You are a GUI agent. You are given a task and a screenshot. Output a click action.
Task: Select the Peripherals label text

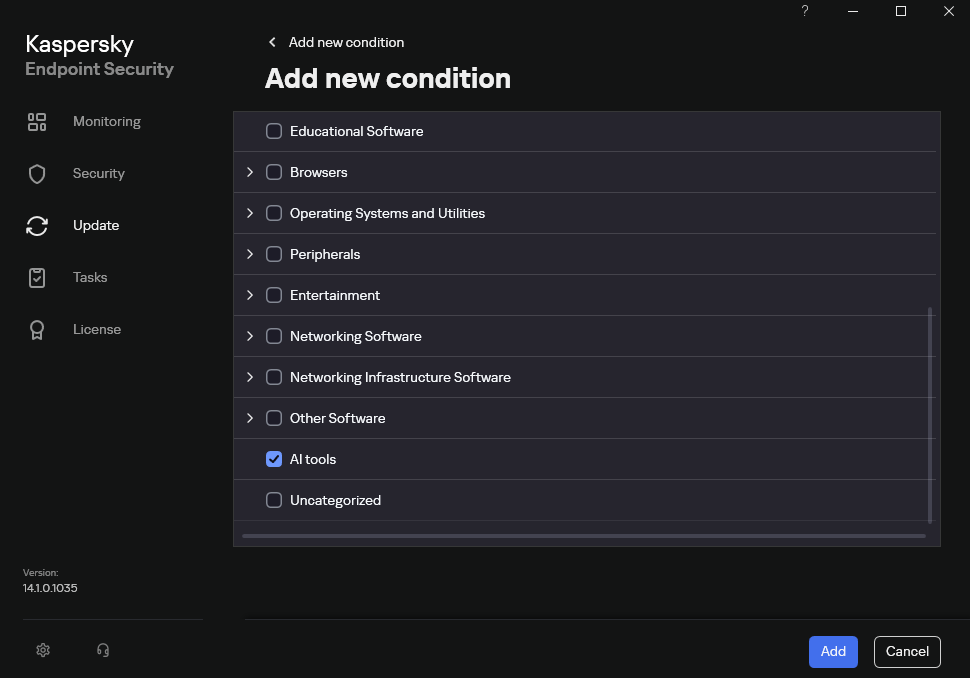pyautogui.click(x=325, y=254)
